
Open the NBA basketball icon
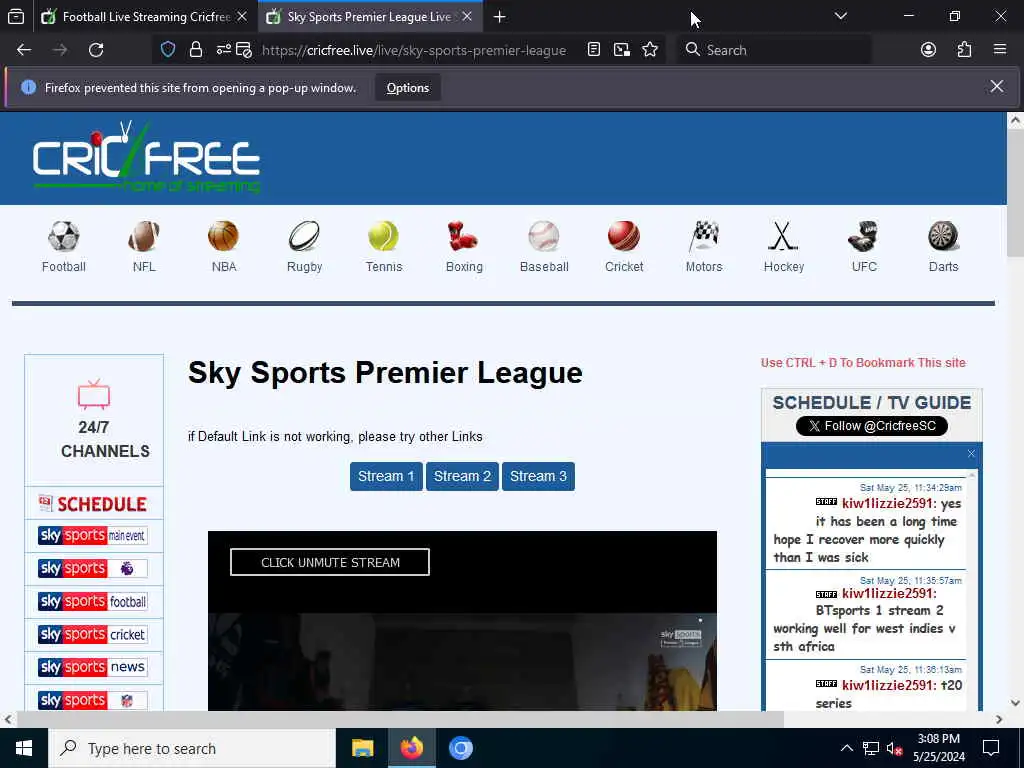click(223, 236)
